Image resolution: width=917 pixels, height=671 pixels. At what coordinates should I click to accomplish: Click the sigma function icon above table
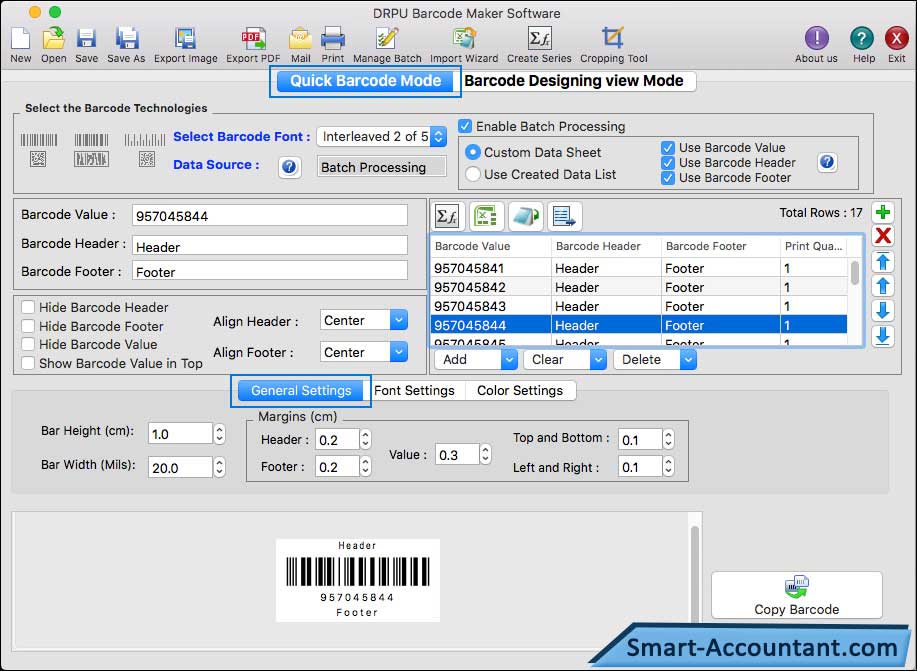[447, 216]
